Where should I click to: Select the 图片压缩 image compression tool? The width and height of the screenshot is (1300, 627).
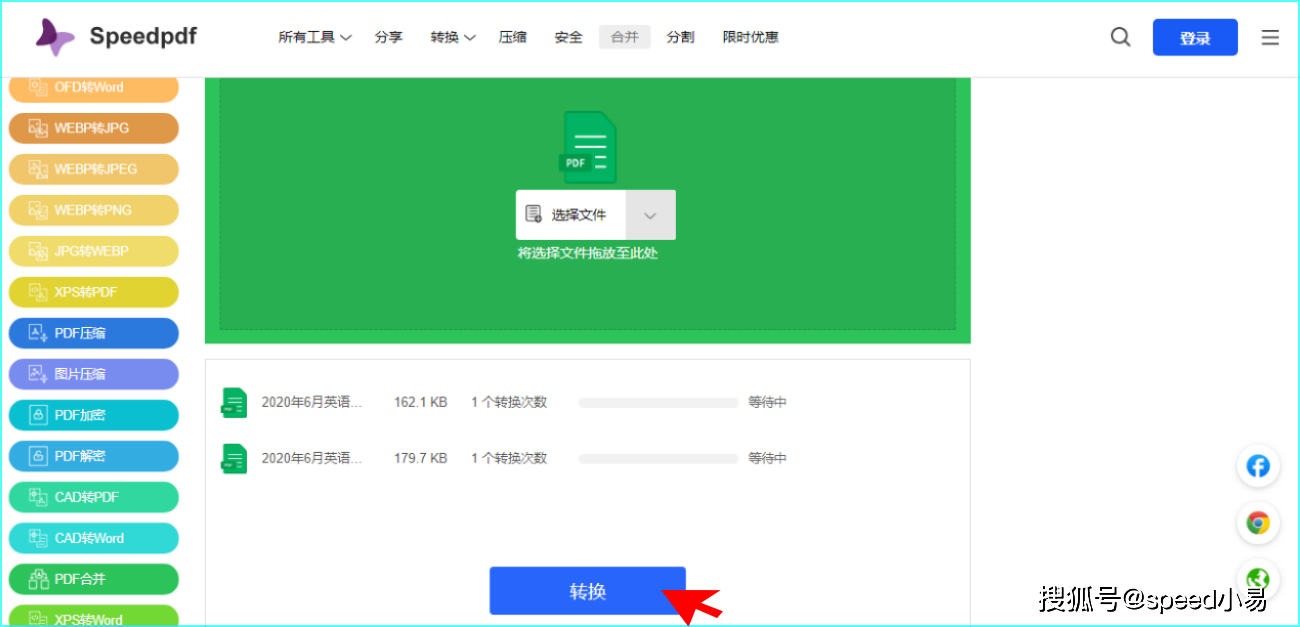pyautogui.click(x=93, y=373)
